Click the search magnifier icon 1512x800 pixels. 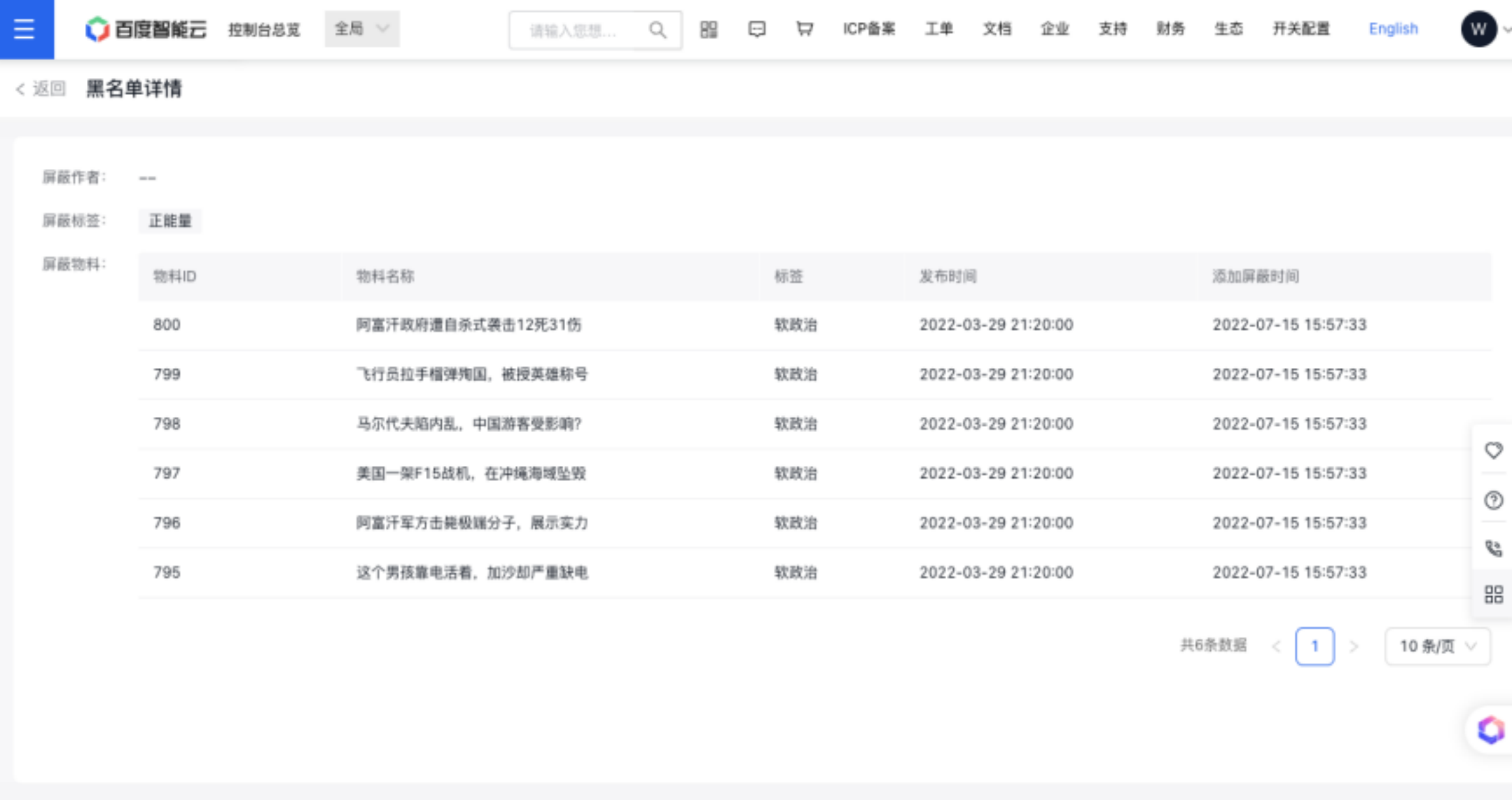[x=657, y=30]
